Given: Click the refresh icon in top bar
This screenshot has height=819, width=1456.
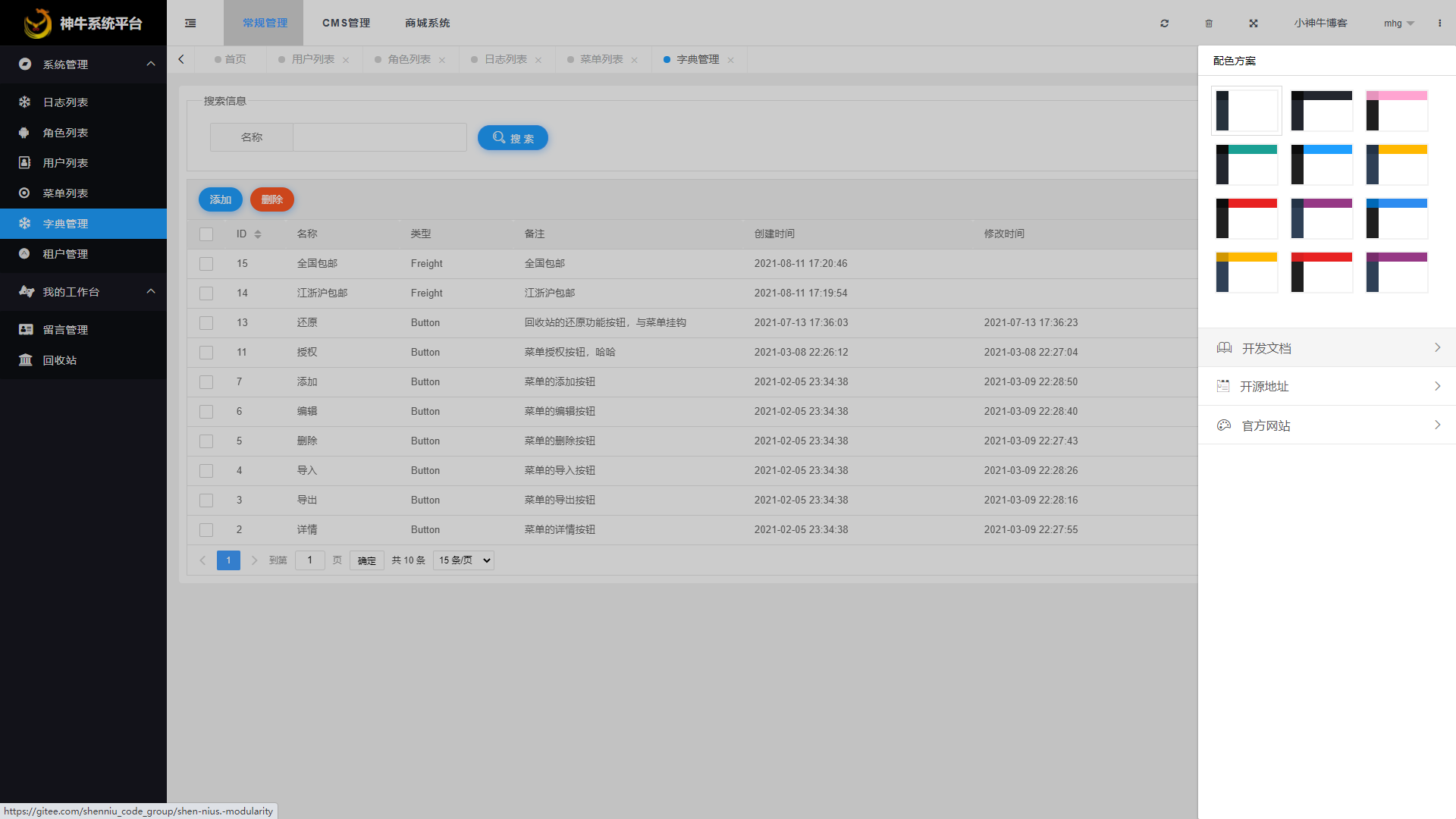Looking at the screenshot, I should coord(1164,24).
